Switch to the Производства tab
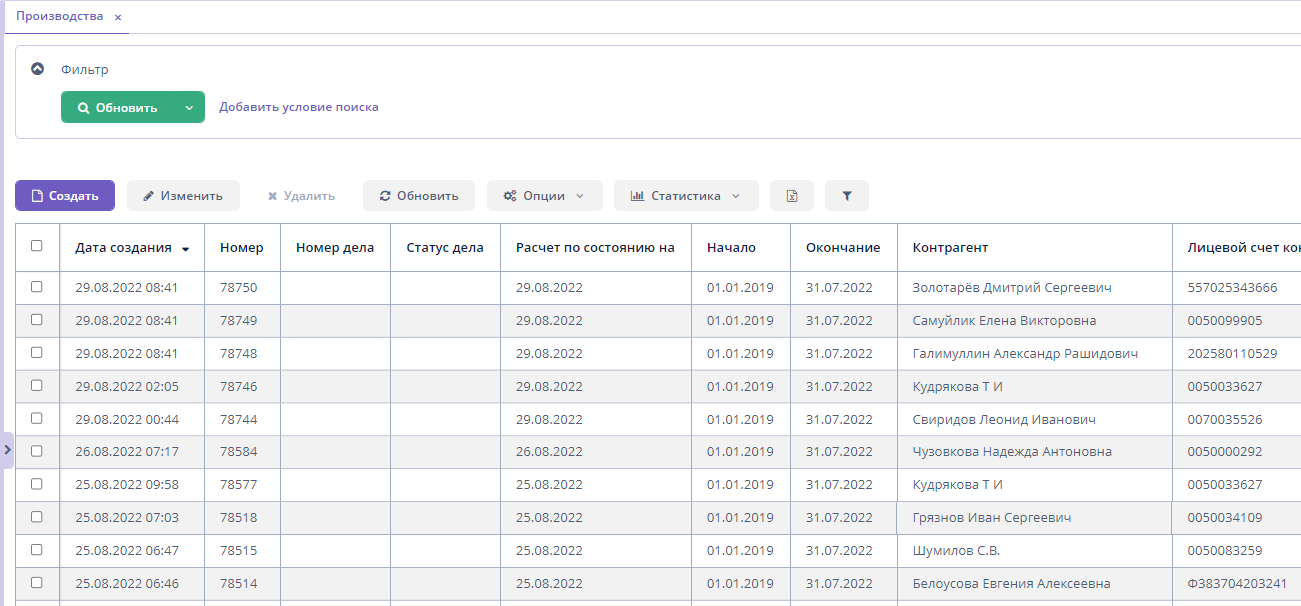The image size is (1301, 606). coord(60,17)
